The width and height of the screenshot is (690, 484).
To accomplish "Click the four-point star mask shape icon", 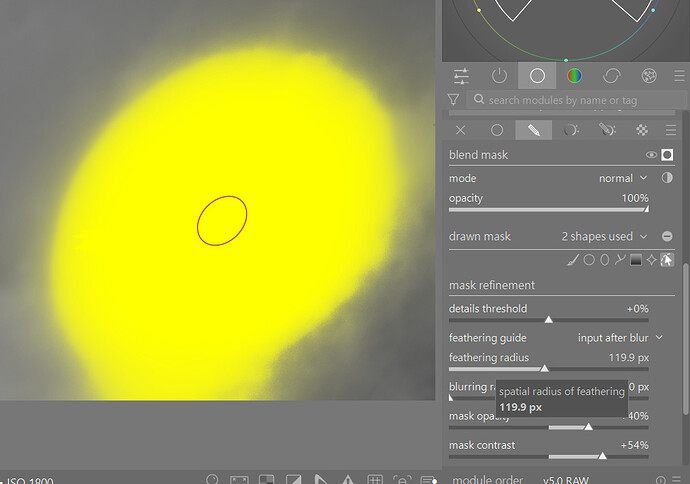I will 651,260.
